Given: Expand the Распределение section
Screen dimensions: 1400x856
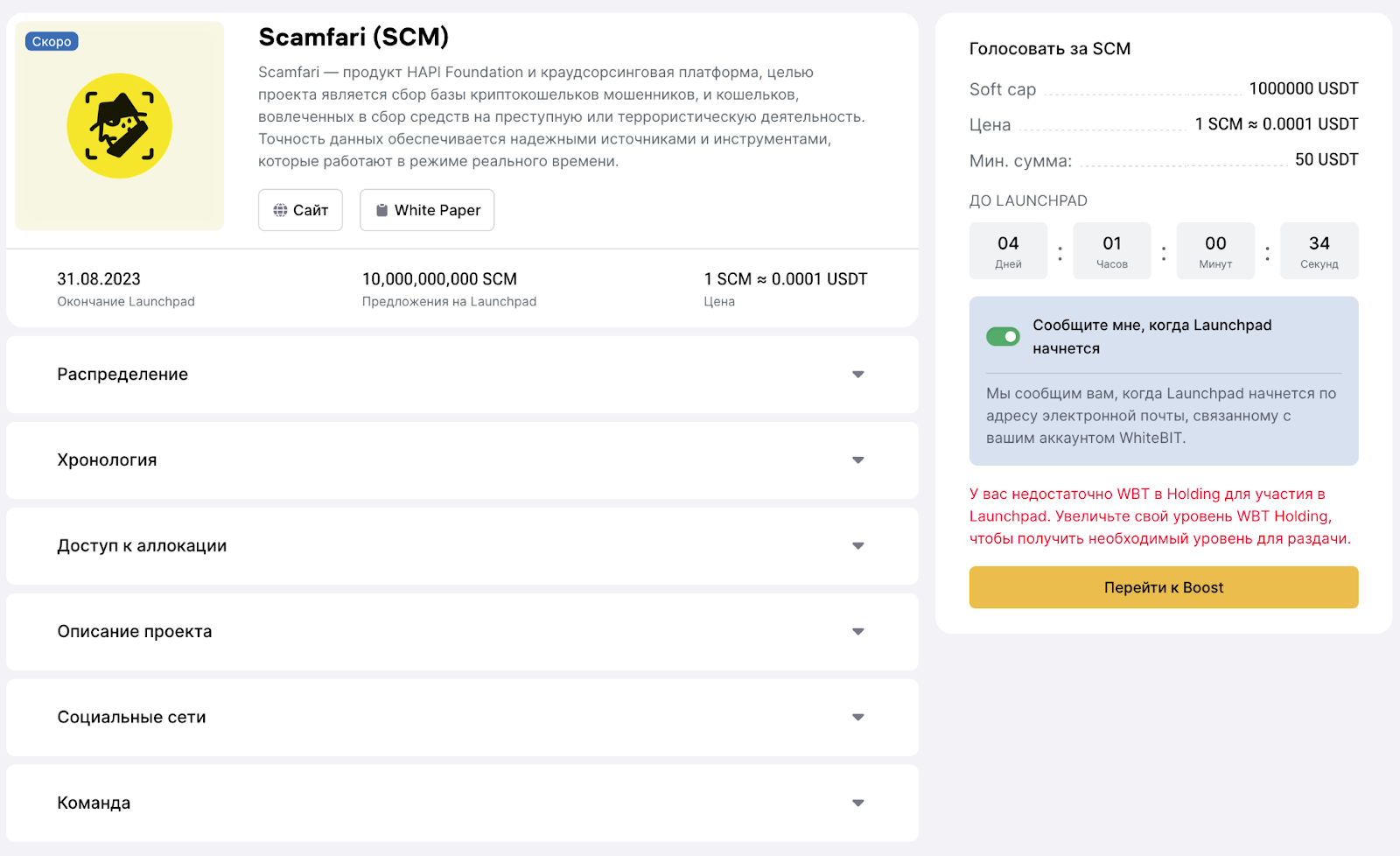Looking at the screenshot, I should (x=462, y=375).
